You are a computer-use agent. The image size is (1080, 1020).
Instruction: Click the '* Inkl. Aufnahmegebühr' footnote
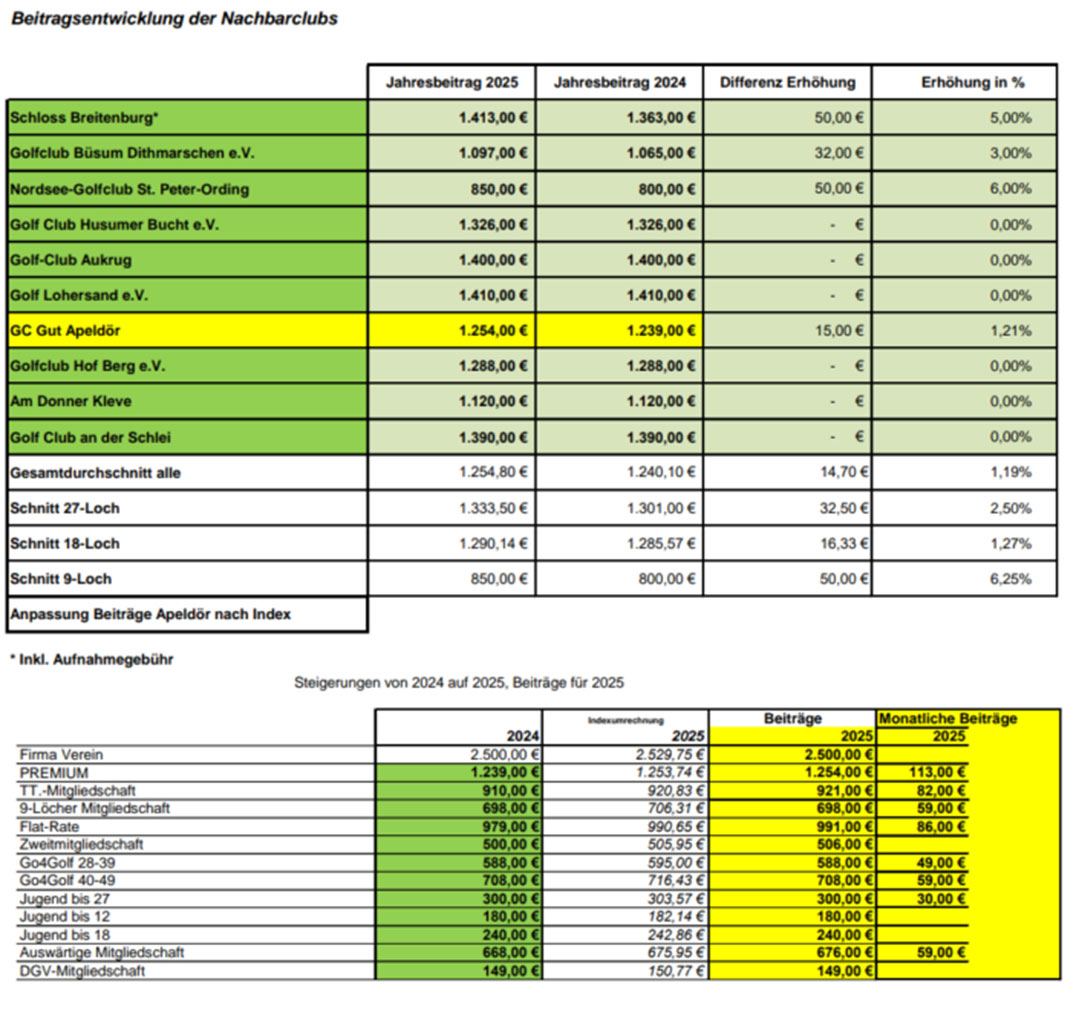coord(91,660)
